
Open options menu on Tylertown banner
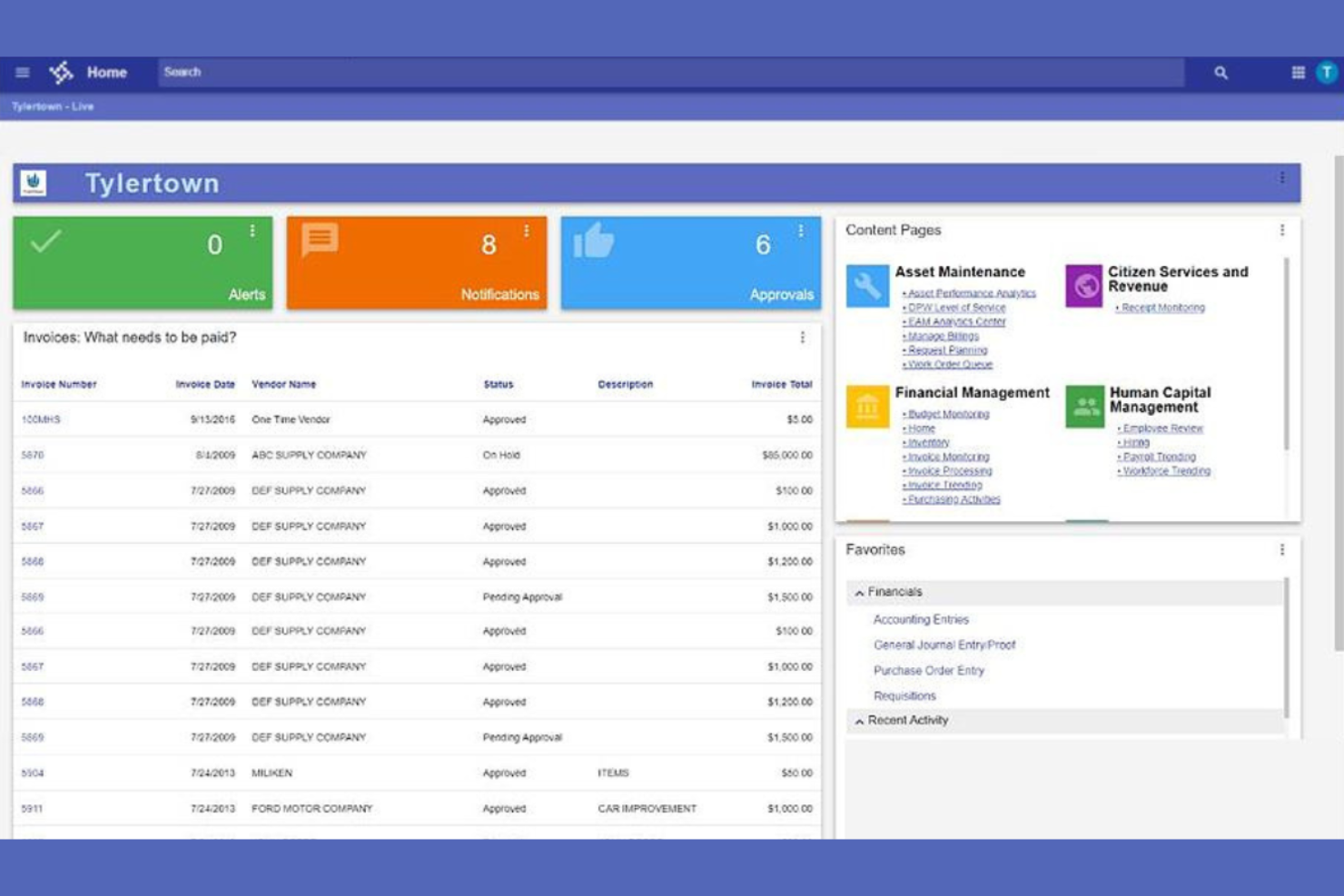1281,178
